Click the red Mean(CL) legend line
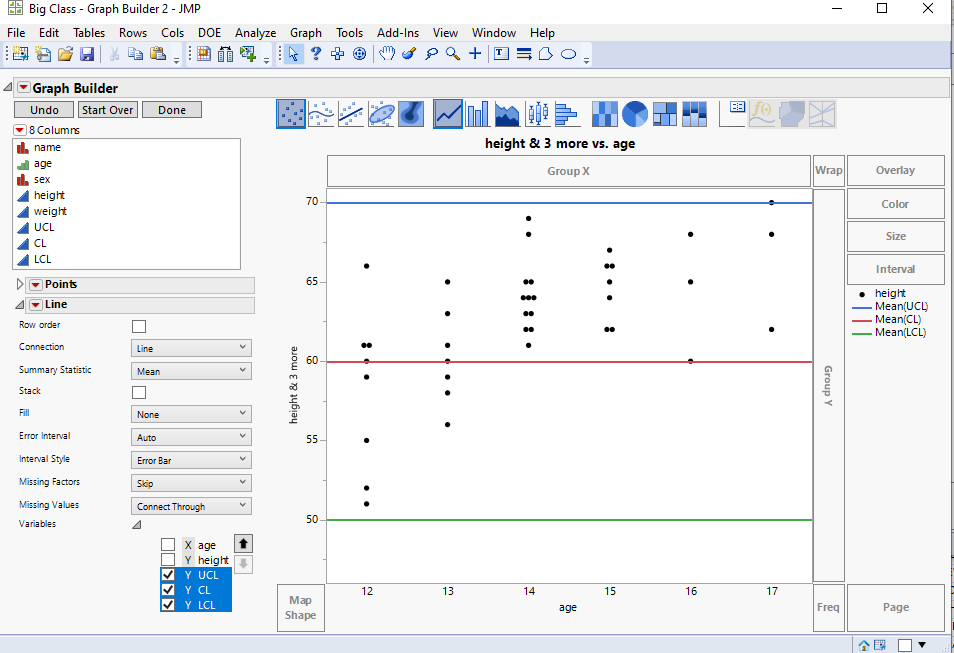Screen dimensions: 954x653 coord(862,320)
